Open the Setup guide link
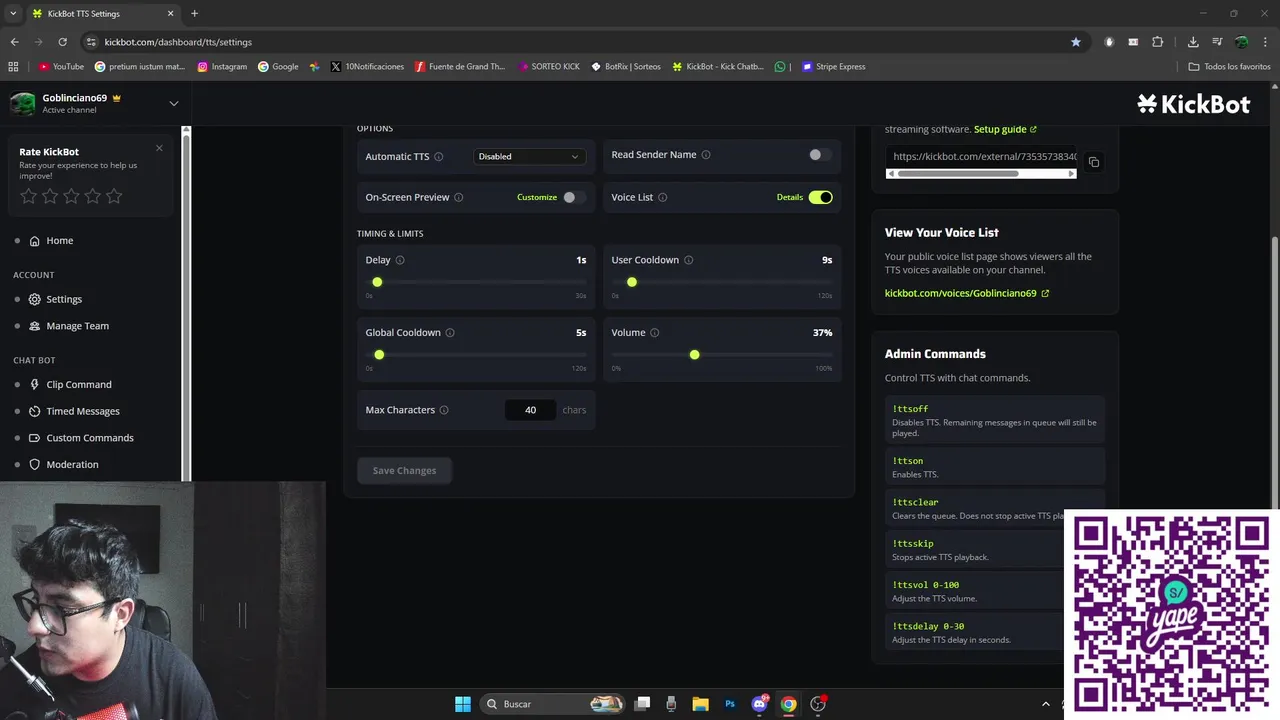Viewport: 1280px width, 720px height. coord(1005,129)
